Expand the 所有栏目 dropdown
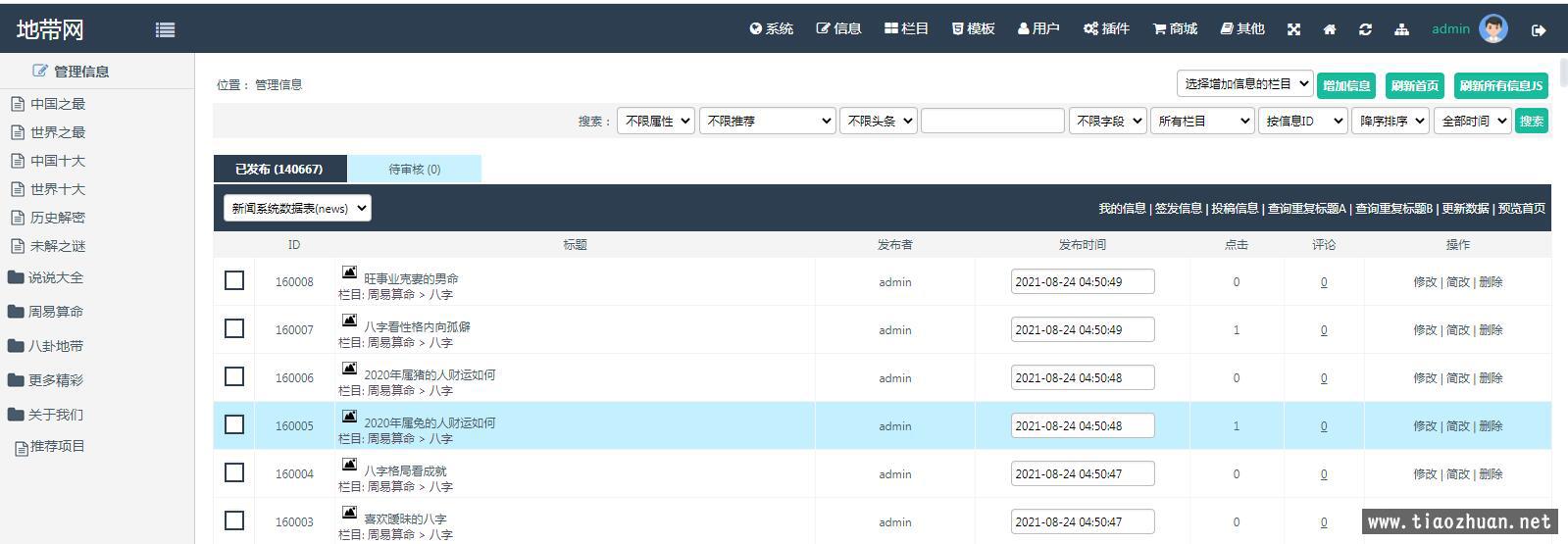This screenshot has height=544, width=1568. 1201,121
